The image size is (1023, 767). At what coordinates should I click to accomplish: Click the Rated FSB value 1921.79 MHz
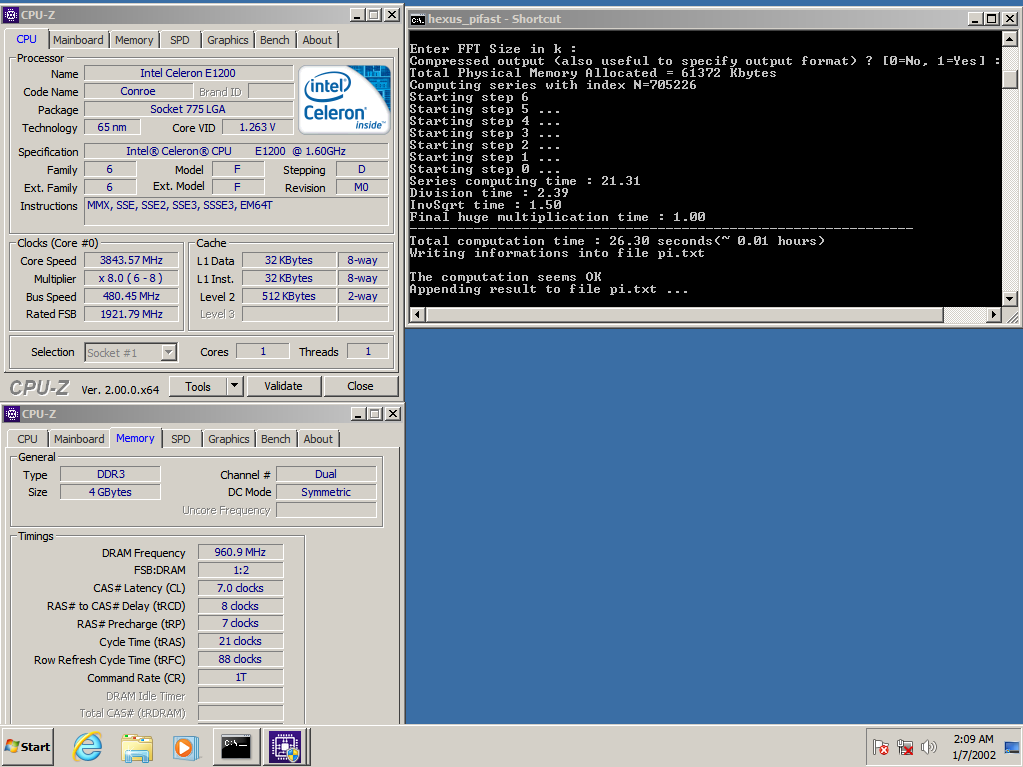(x=131, y=314)
